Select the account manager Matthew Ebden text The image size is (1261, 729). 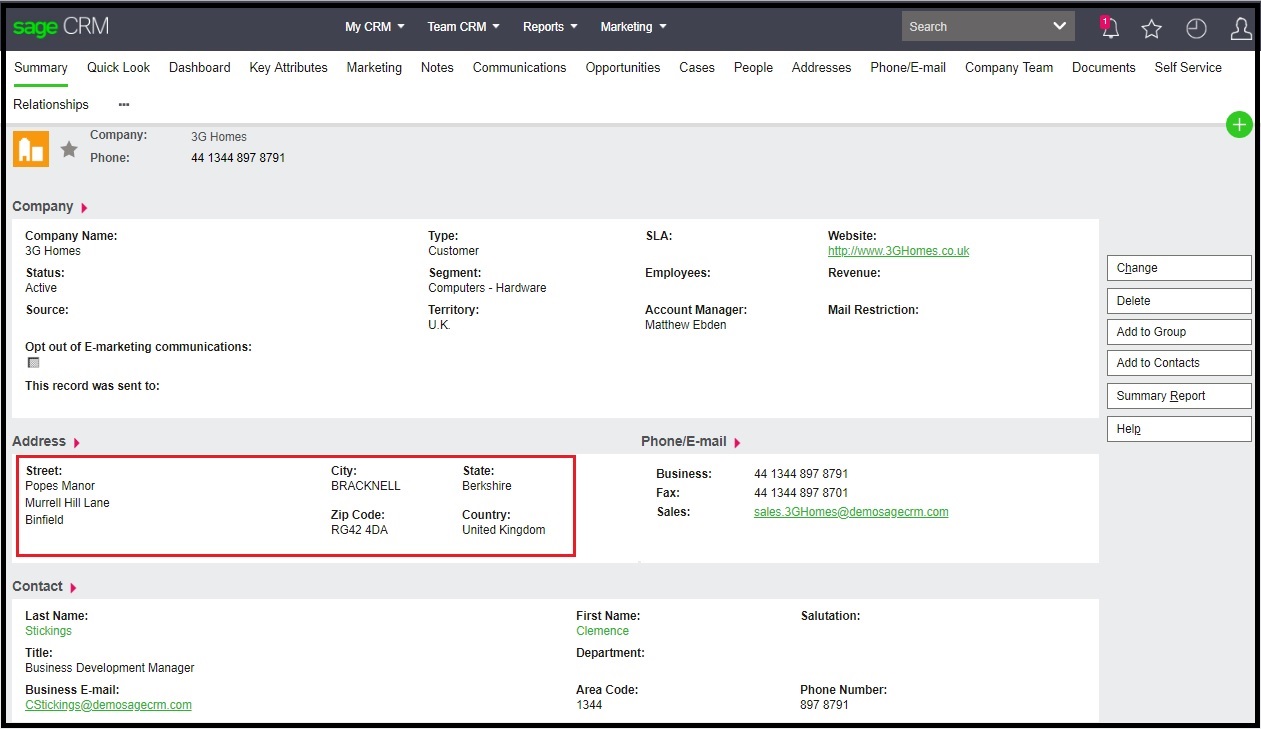[x=685, y=325]
